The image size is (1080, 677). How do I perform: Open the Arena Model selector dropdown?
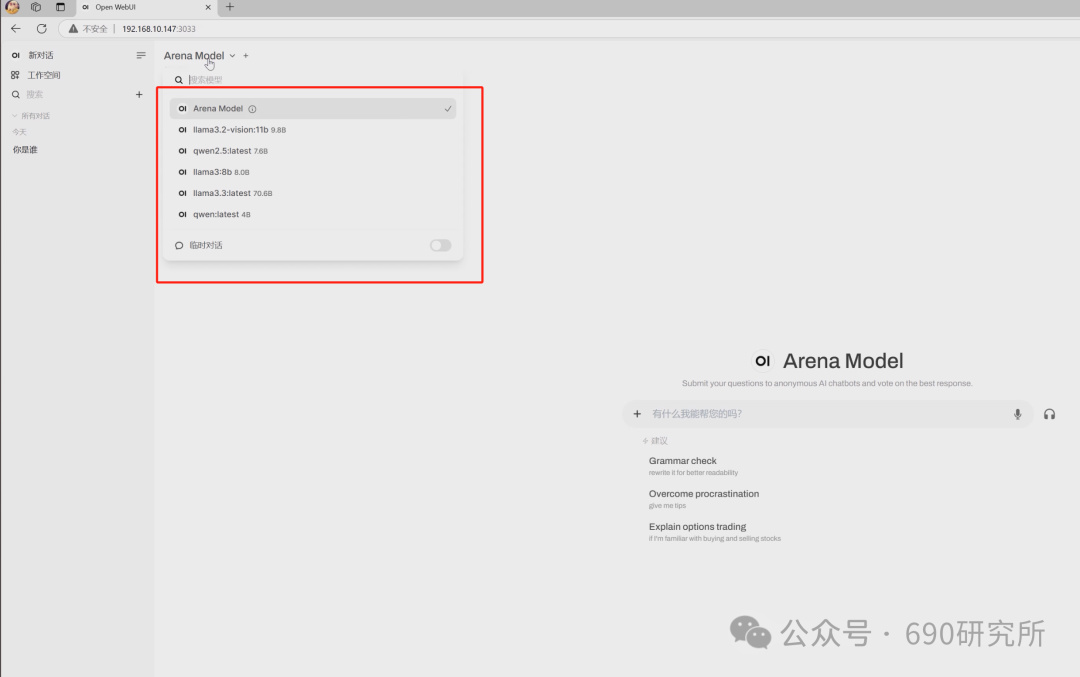tap(200, 56)
